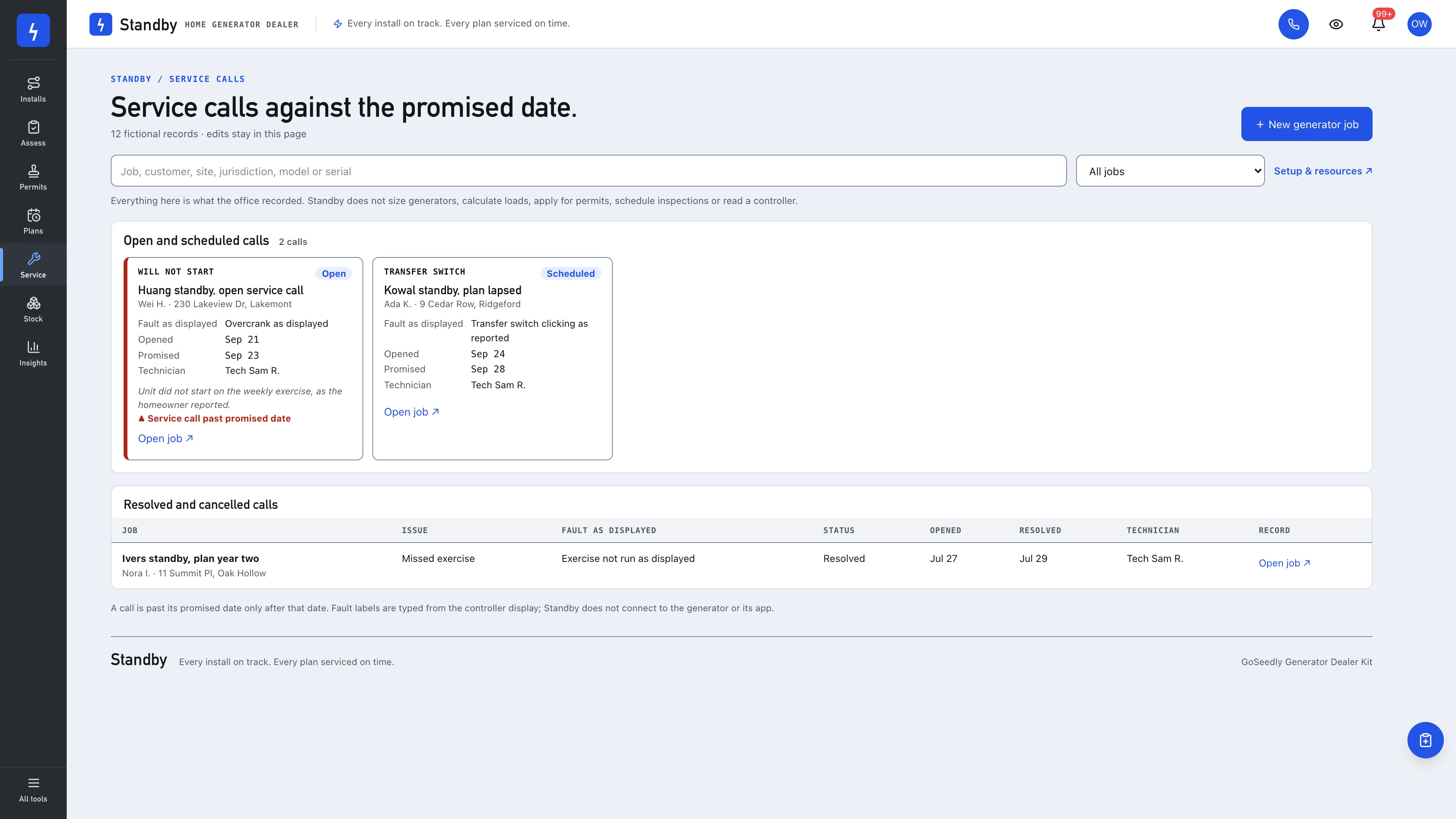Image resolution: width=1456 pixels, height=819 pixels.
Task: Click Overcrank as displayed fault value
Action: point(276,323)
